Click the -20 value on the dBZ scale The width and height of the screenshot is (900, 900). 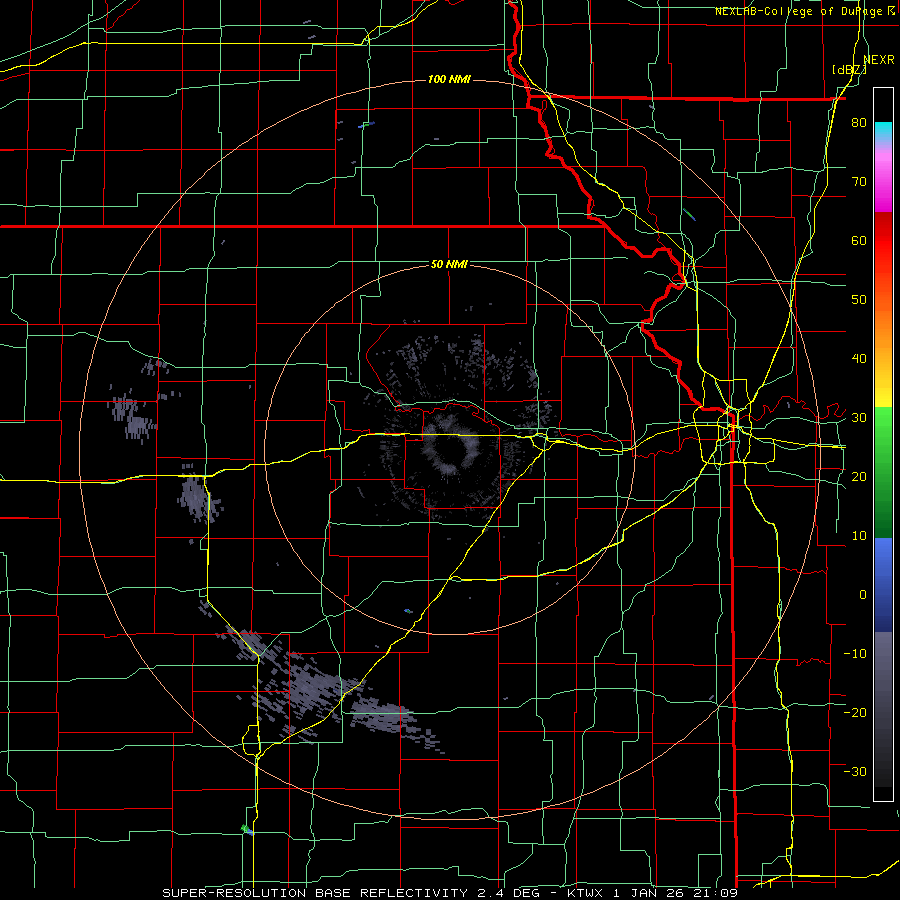click(855, 712)
